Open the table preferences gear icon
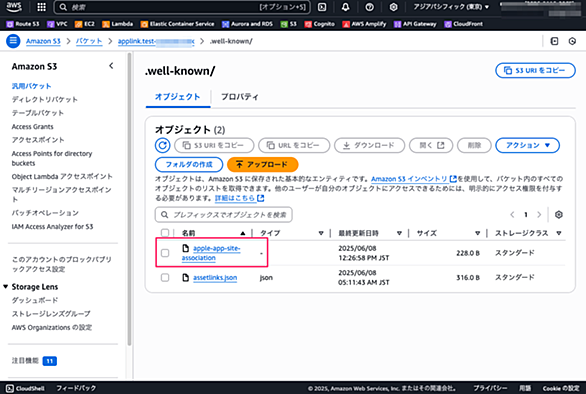The height and width of the screenshot is (394, 586). (x=559, y=215)
